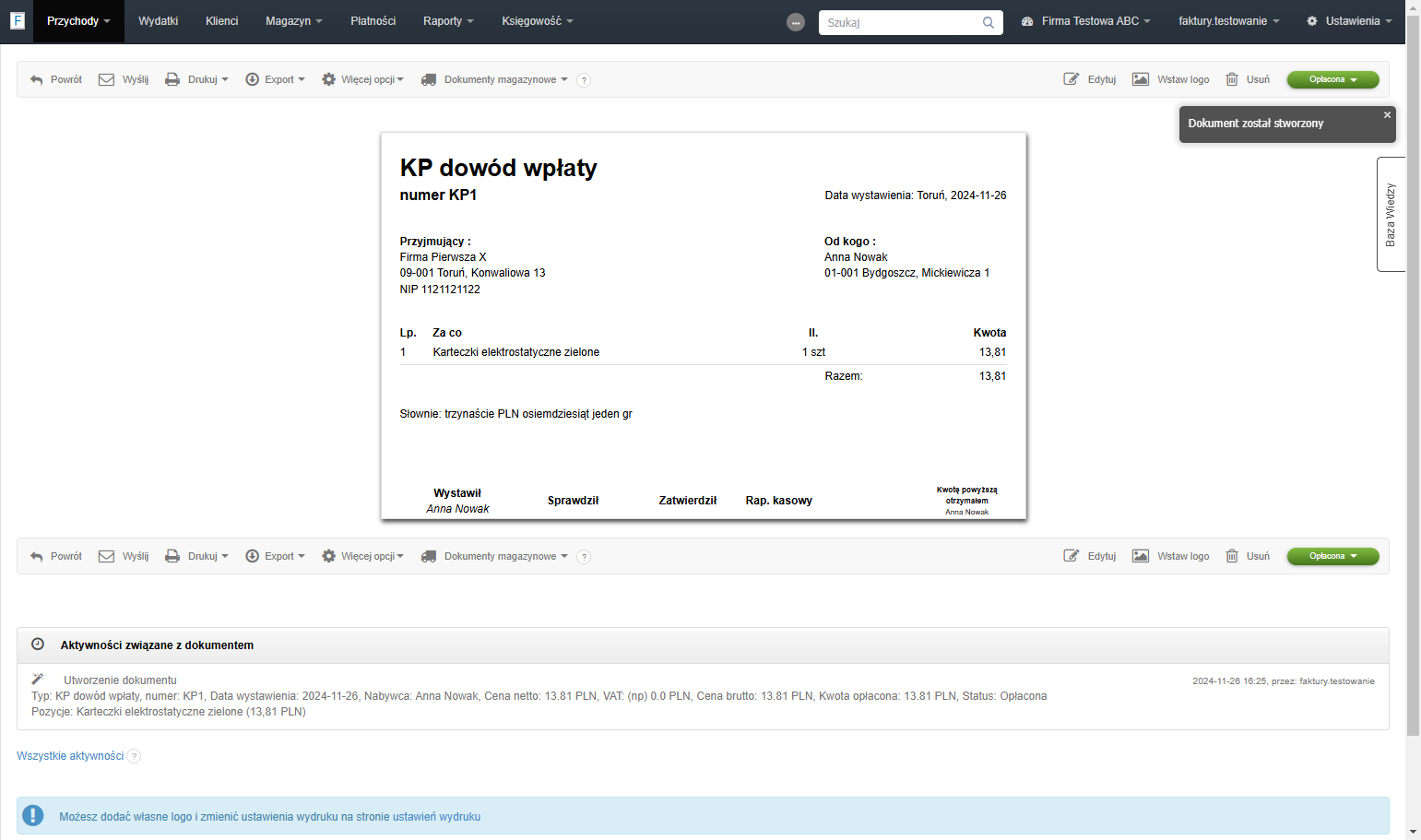Click the top toolbar Usuń trash icon

coord(1232,79)
